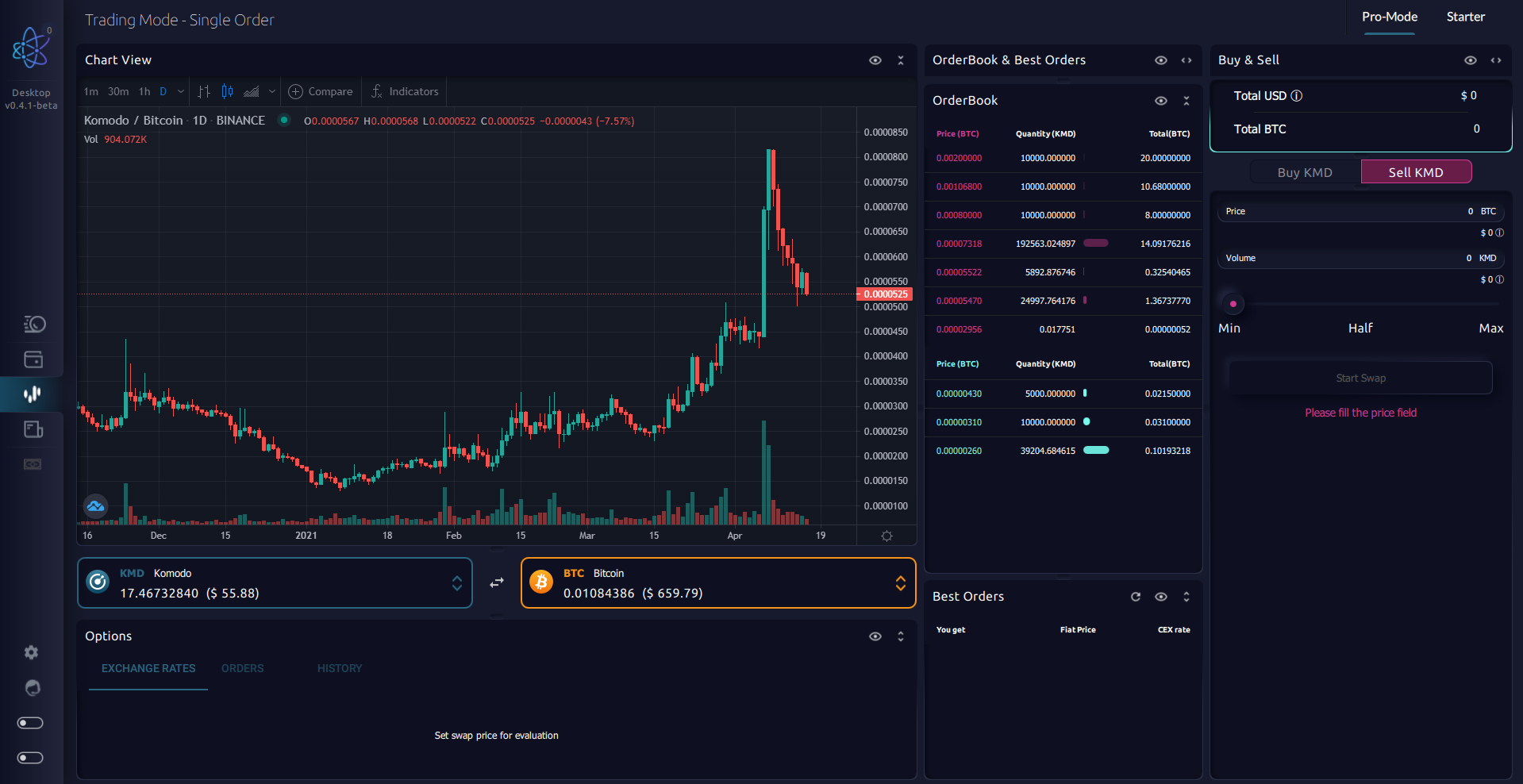Set chart interval to D

(163, 91)
